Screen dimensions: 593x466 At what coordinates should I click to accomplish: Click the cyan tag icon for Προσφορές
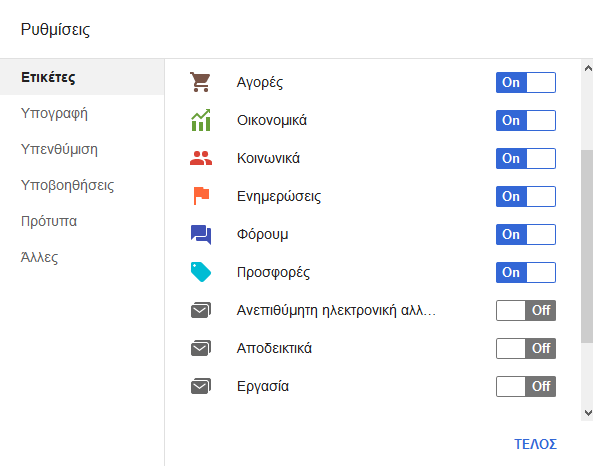pos(201,272)
